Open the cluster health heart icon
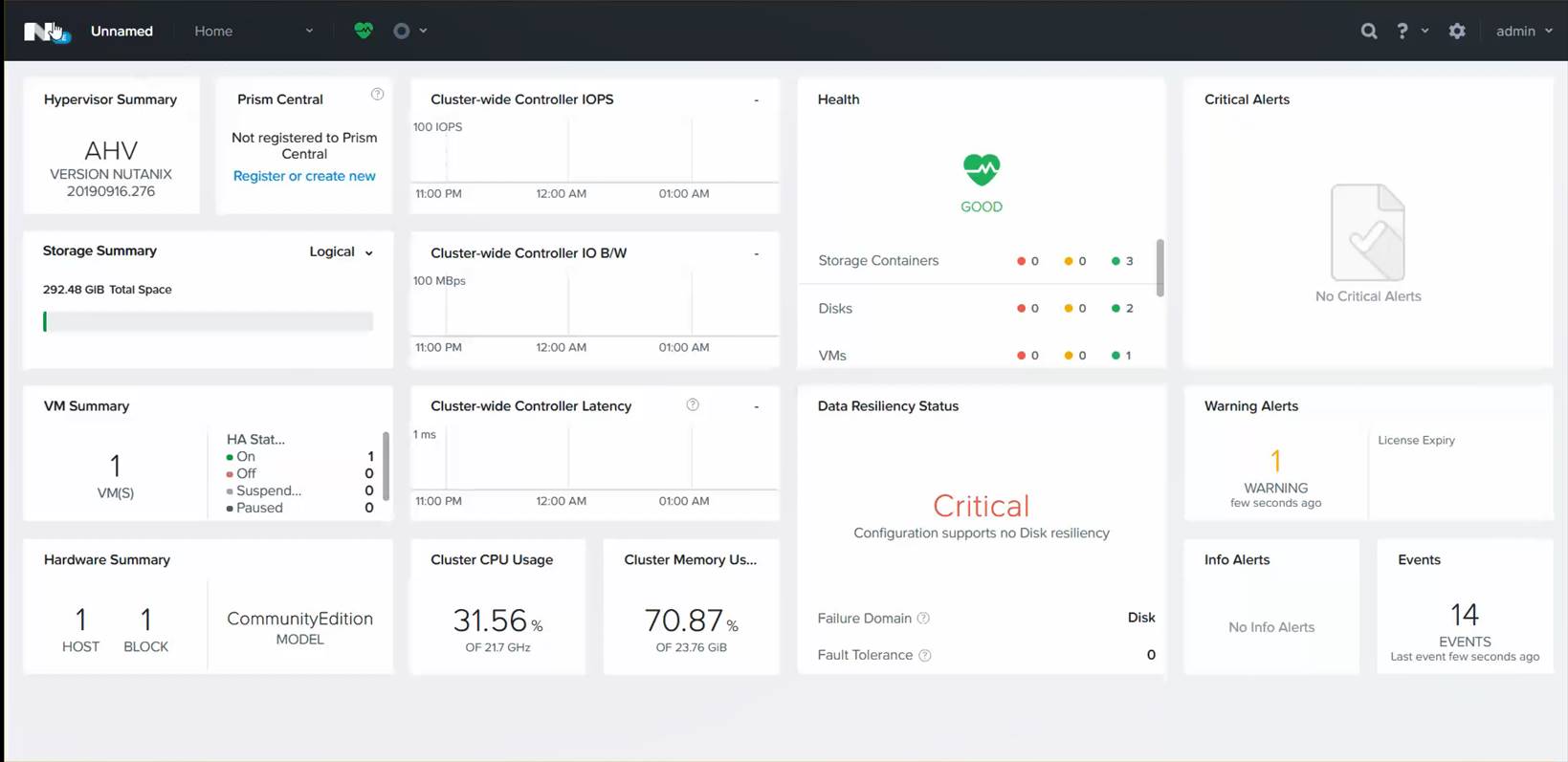This screenshot has height=762, width=1568. [x=364, y=31]
